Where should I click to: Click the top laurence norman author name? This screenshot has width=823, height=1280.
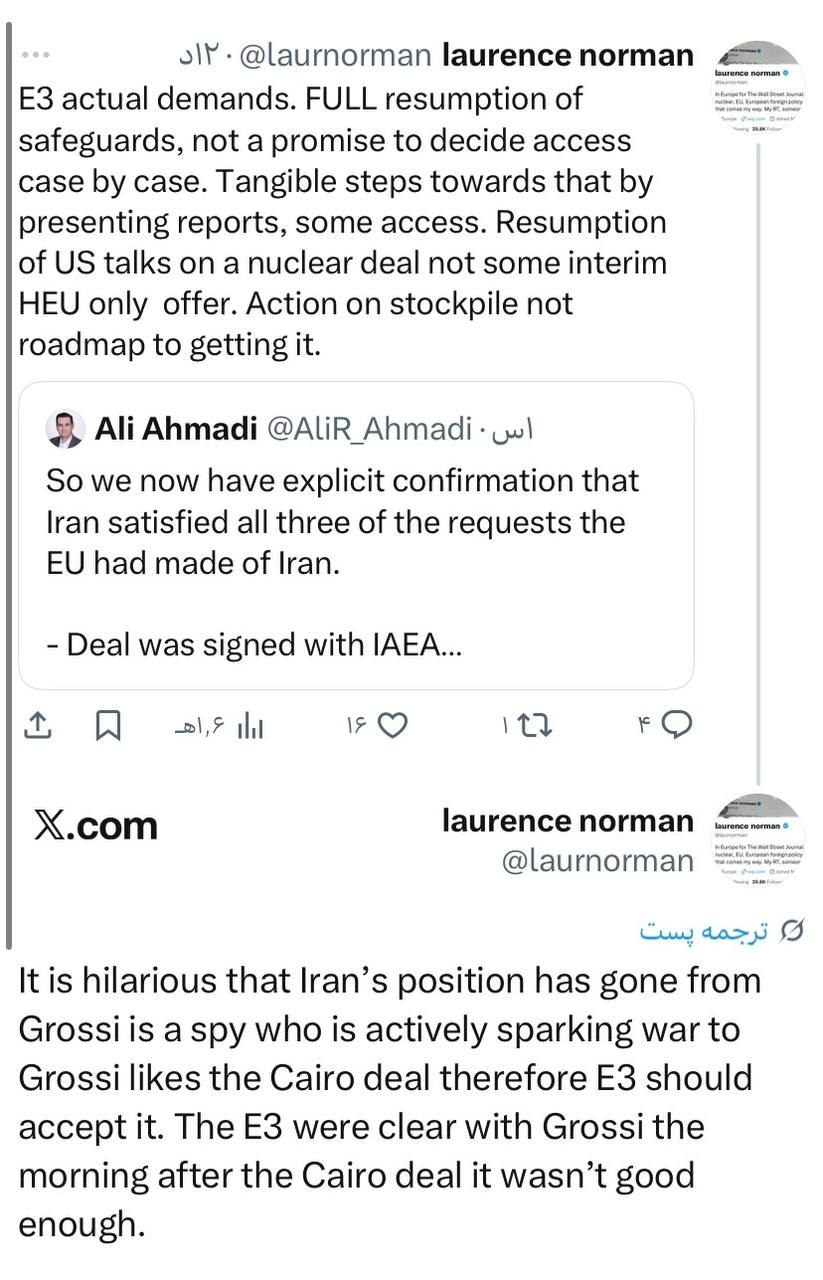[x=567, y=55]
